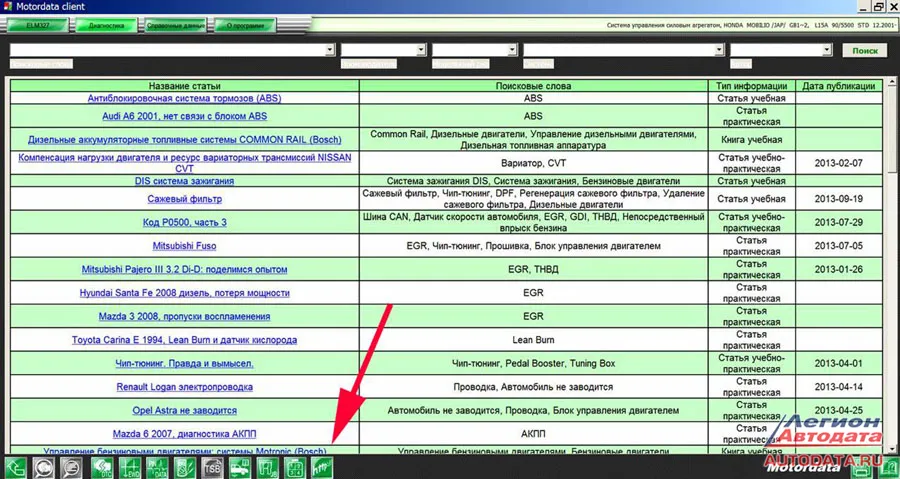Viewport: 900px width, 479px height.
Task: Open the EWD wiring diagrams icon
Action: click(130, 468)
